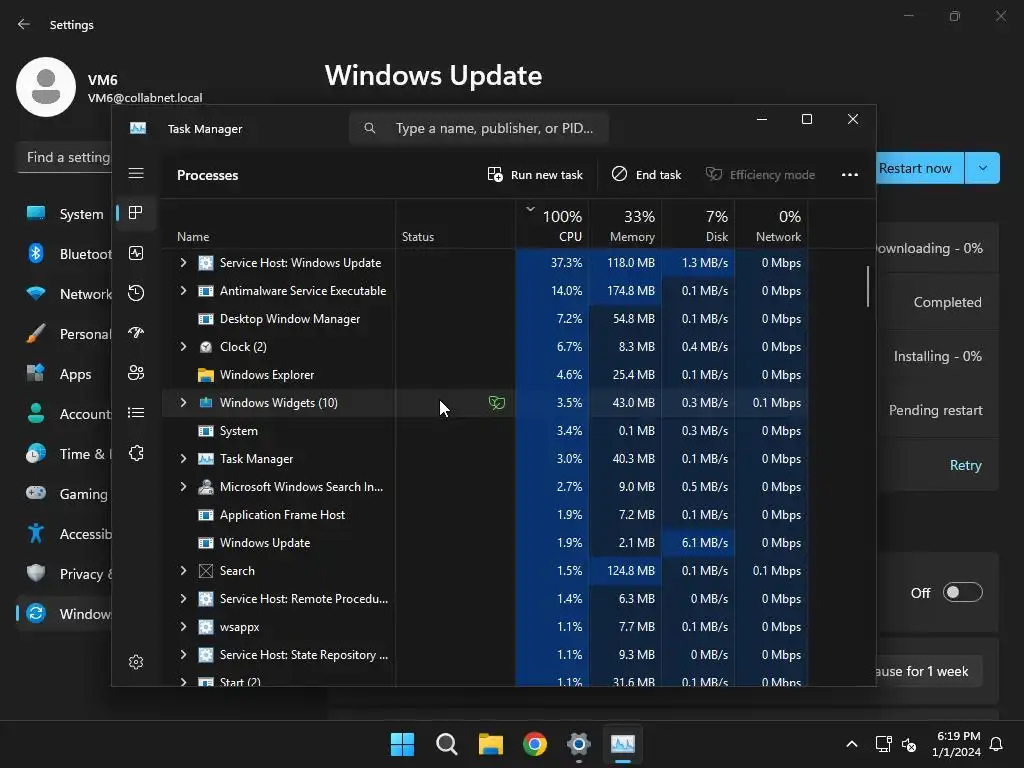
Task: Open the App history page icon
Action: point(136,293)
